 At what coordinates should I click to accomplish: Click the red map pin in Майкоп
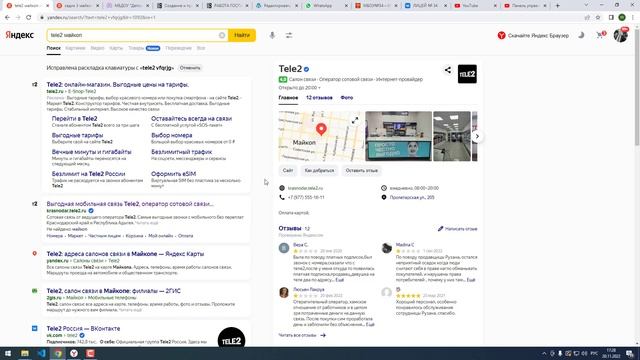pyautogui.click(x=321, y=129)
